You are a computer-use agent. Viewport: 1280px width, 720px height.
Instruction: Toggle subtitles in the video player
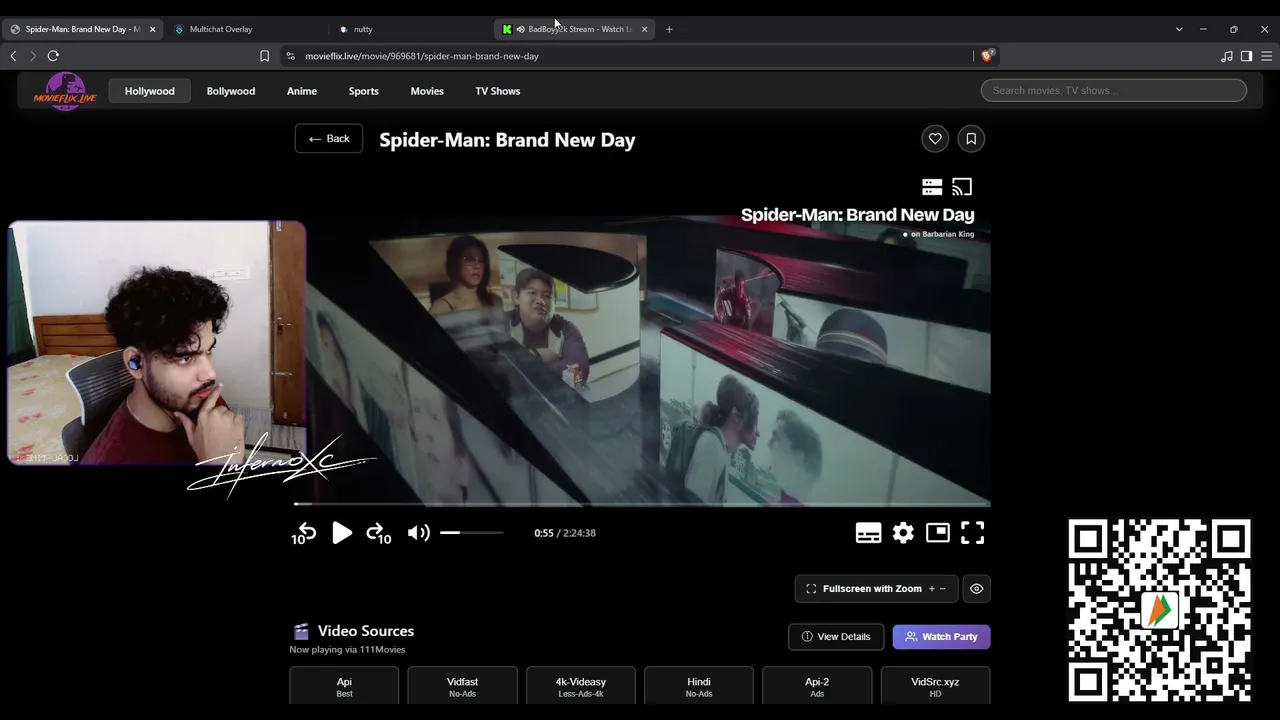[868, 533]
